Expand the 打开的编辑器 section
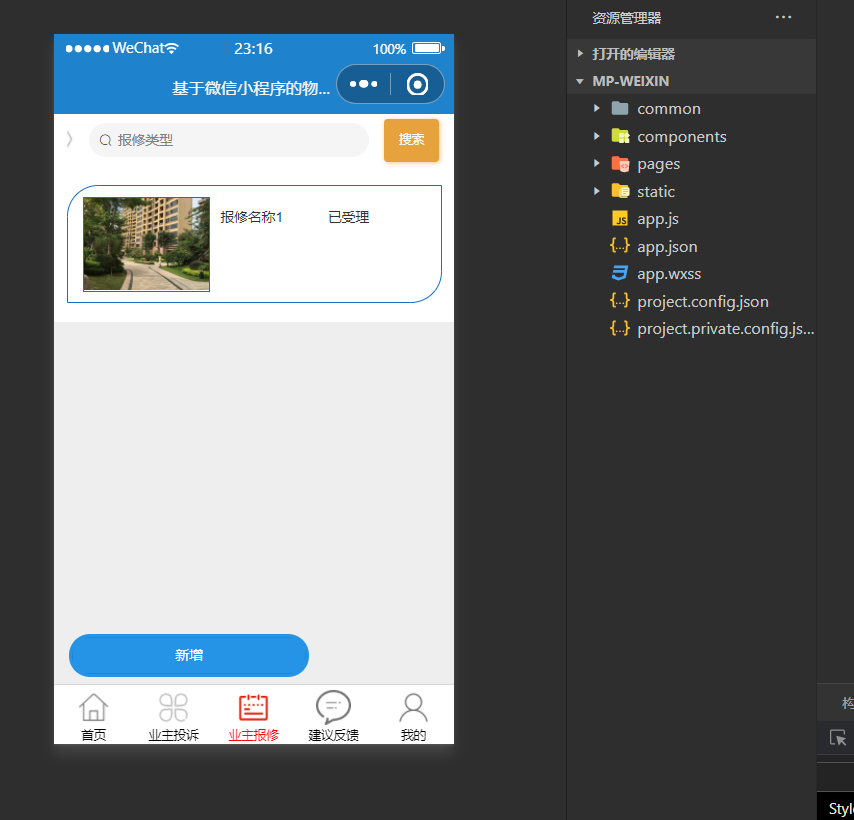The image size is (854, 820). pos(692,53)
